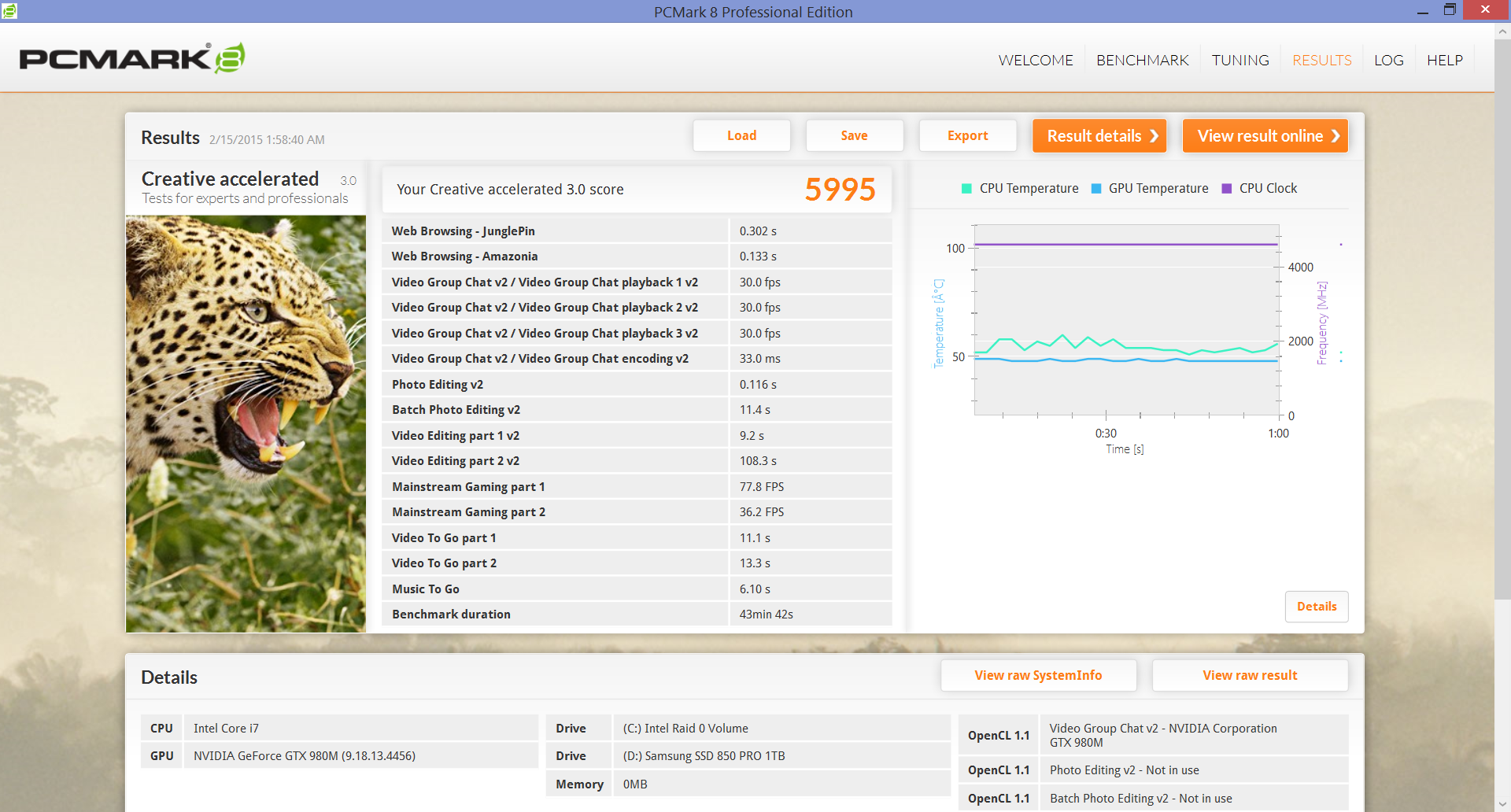Toggle CPU Temperature legend swatch
Screen dimensions: 1511x812
click(966, 189)
